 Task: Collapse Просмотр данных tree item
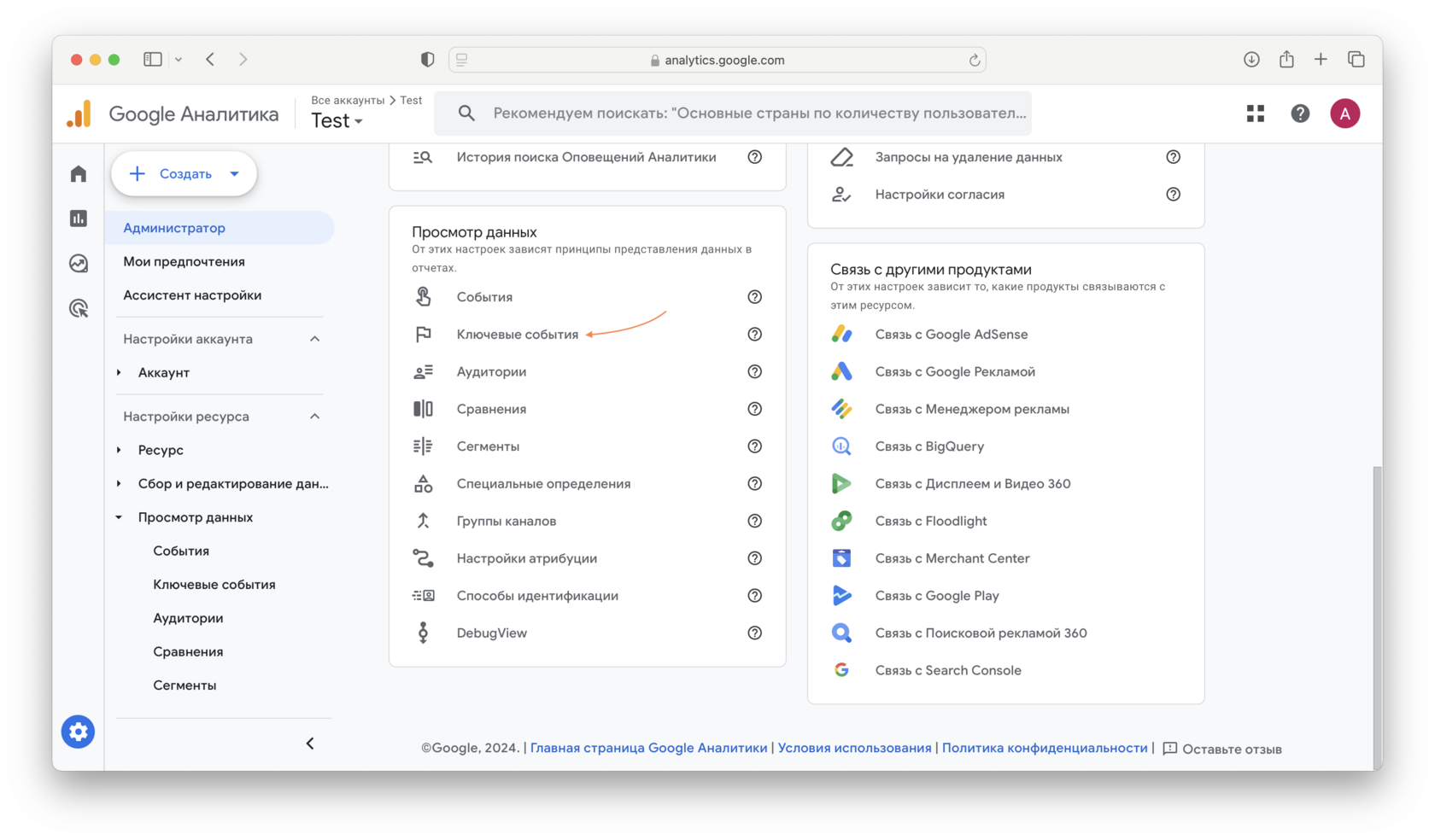[119, 517]
